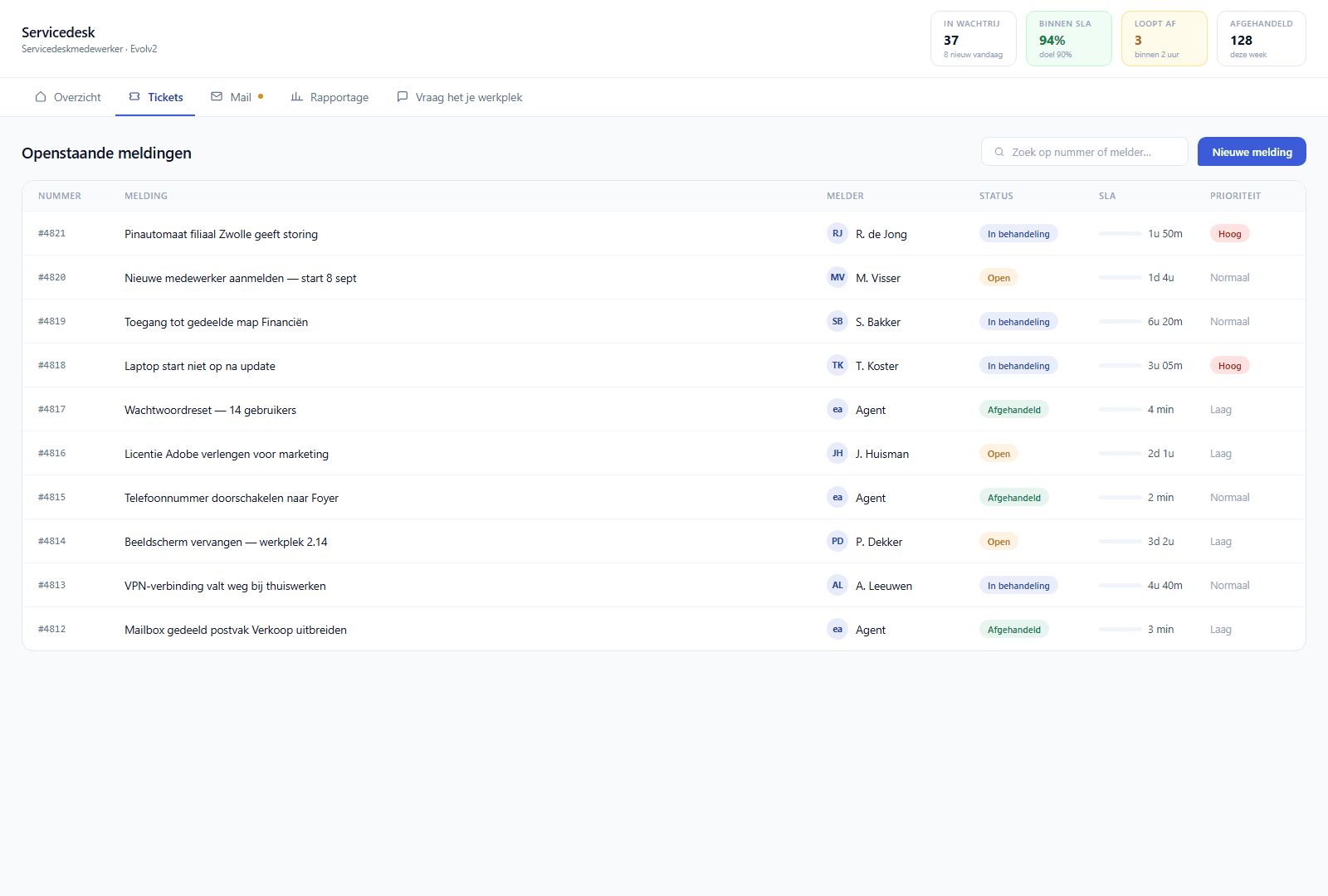
Task: Click the Afgehandeld status badge on #4817
Action: 1013,410
